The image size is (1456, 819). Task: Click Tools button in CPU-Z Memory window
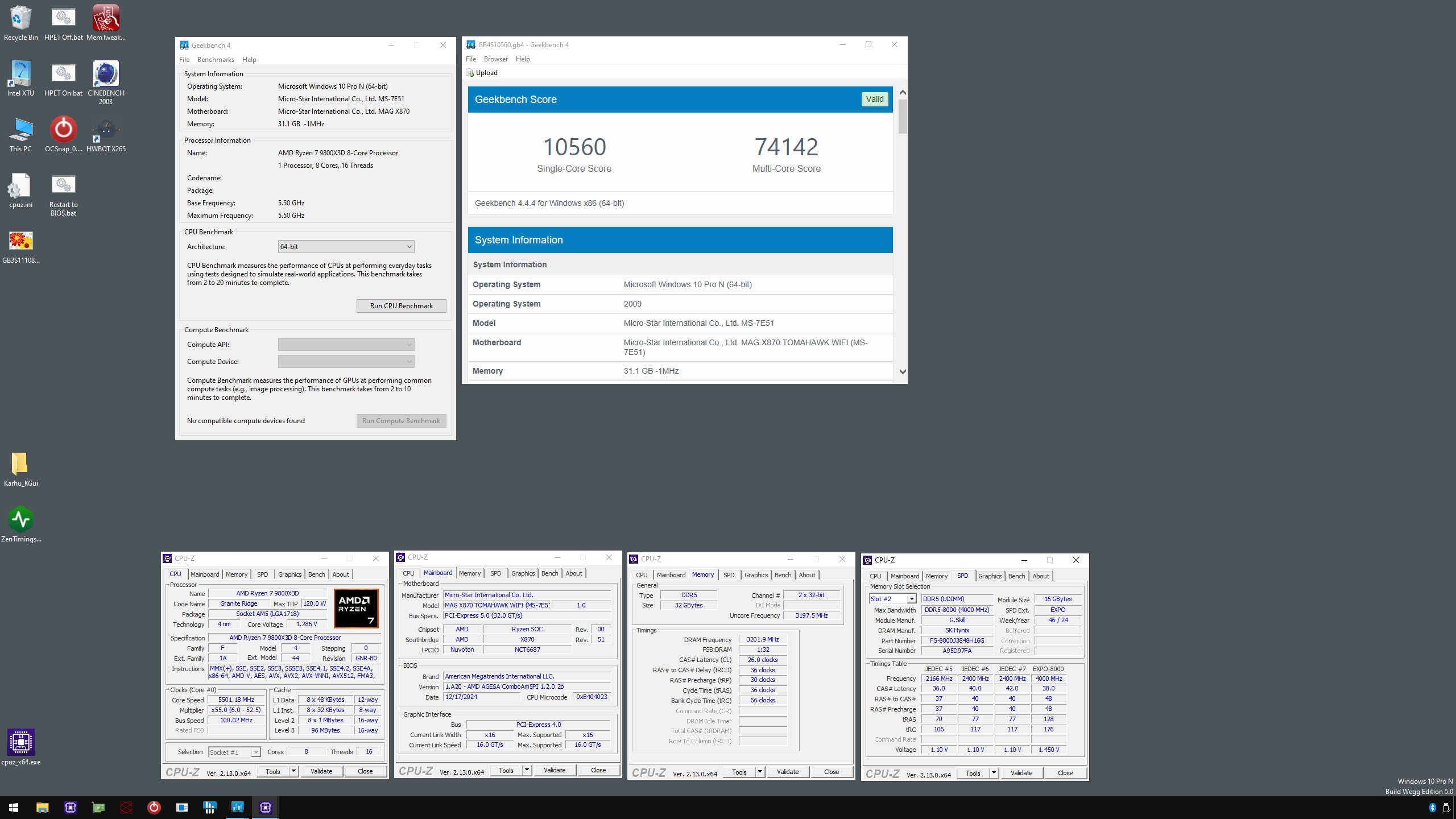click(739, 772)
